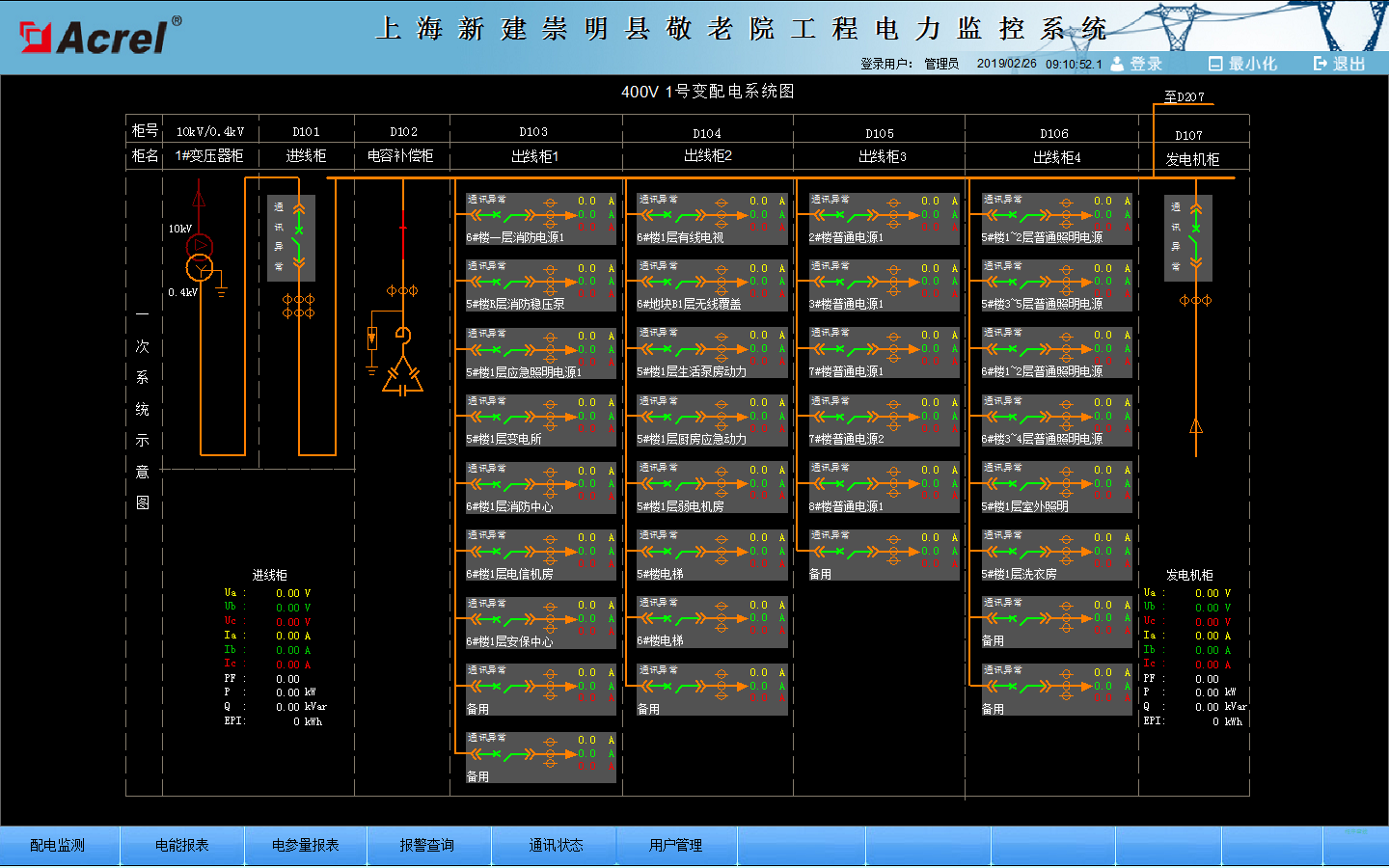Image resolution: width=1389 pixels, height=868 pixels.
Task: Open the 5#楼电梯 feeder circuit block
Action: (712, 556)
